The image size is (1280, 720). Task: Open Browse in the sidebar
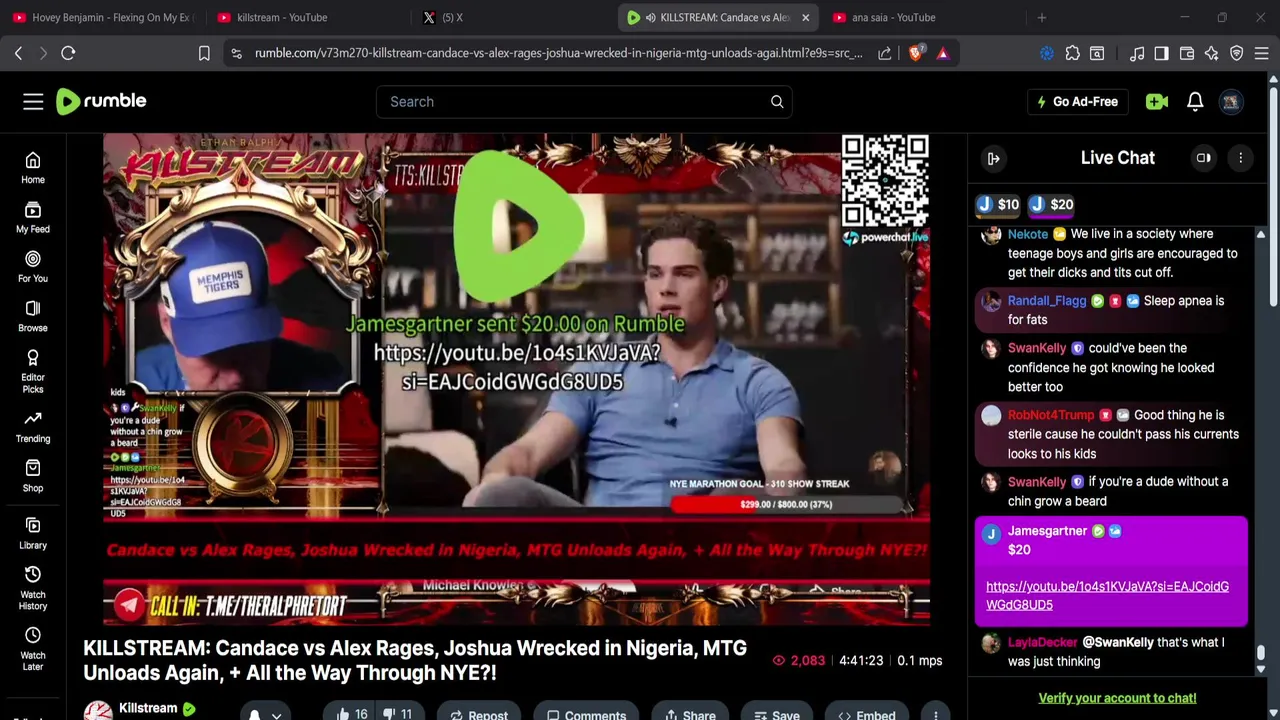point(33,316)
